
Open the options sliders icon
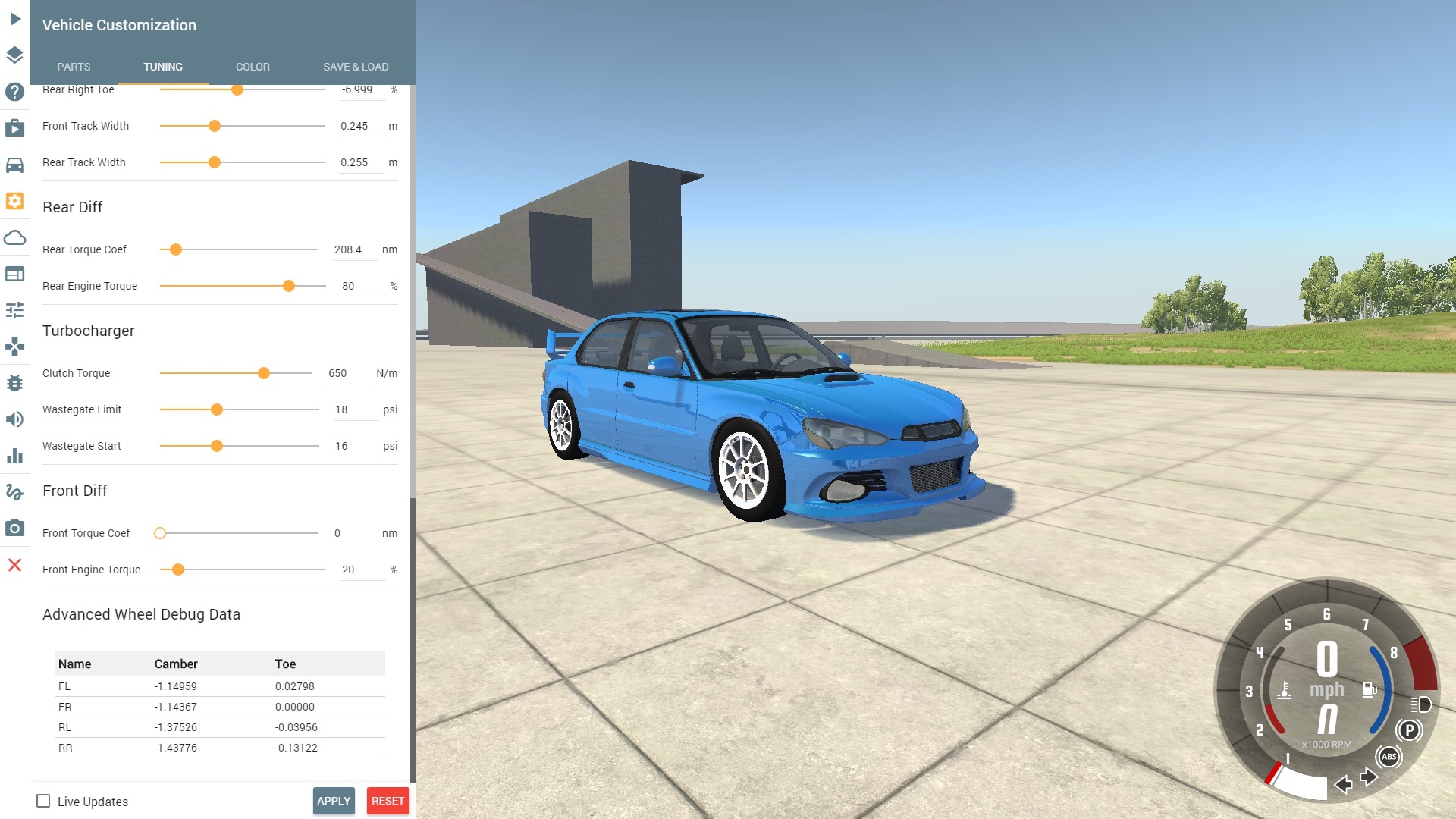[x=14, y=310]
